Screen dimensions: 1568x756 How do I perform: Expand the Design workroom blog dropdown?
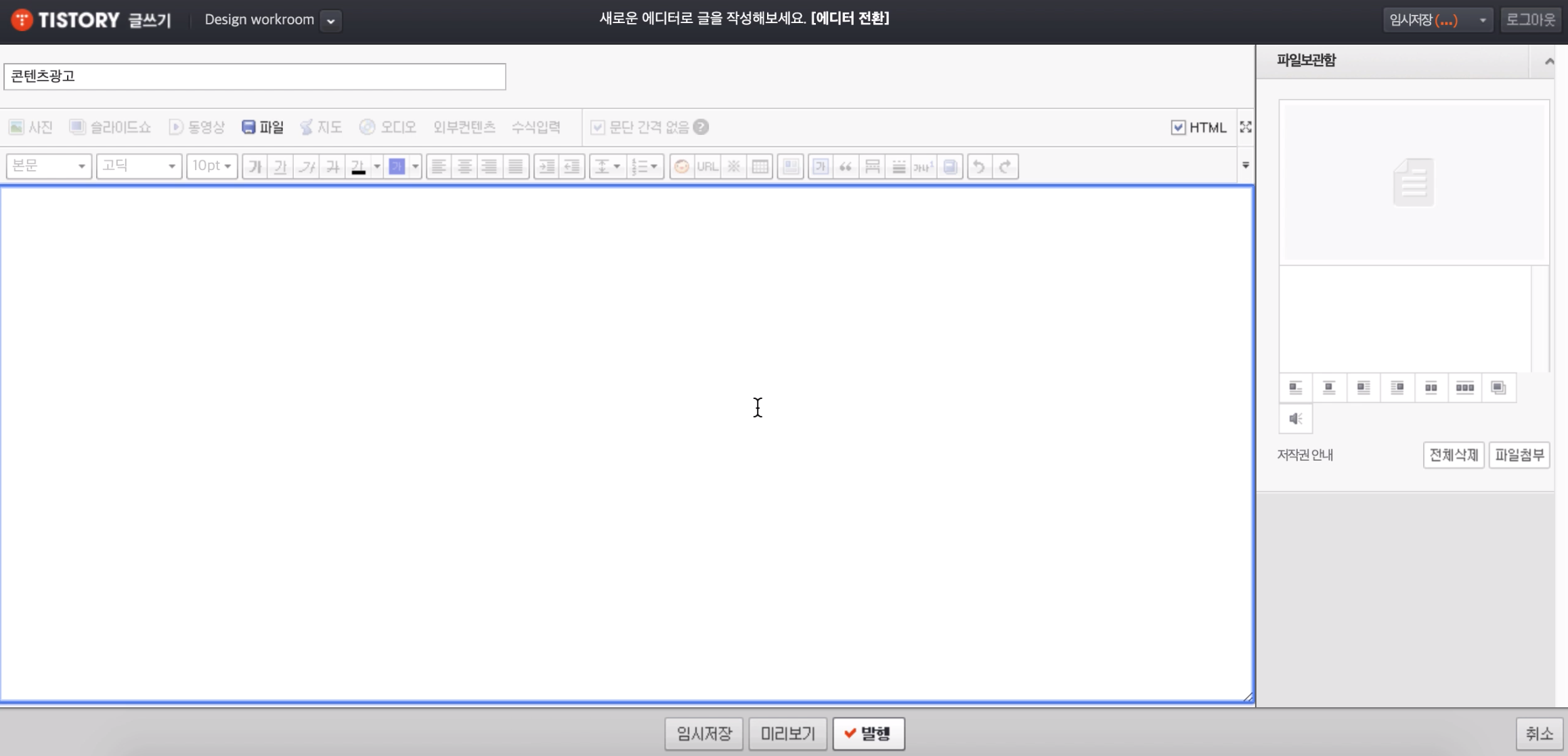(x=330, y=20)
